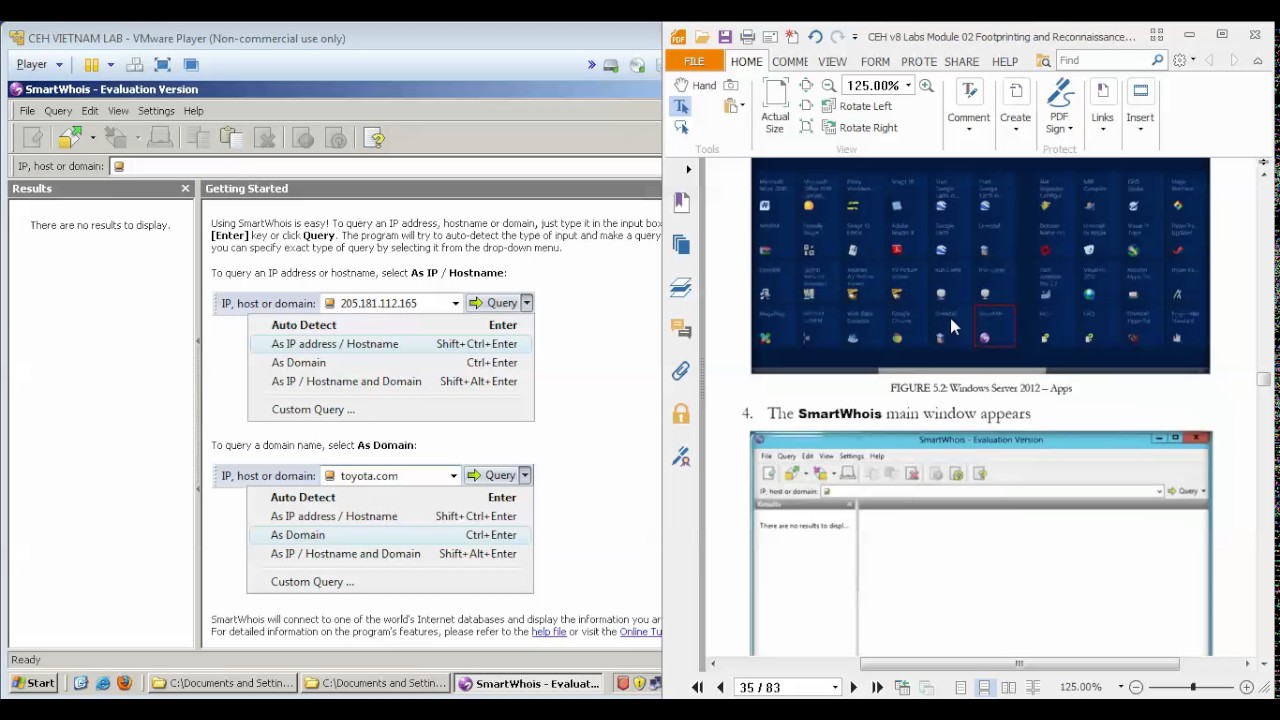Image resolution: width=1280 pixels, height=720 pixels.
Task: Switch to SmartWhois taskbar button
Action: tap(529, 684)
